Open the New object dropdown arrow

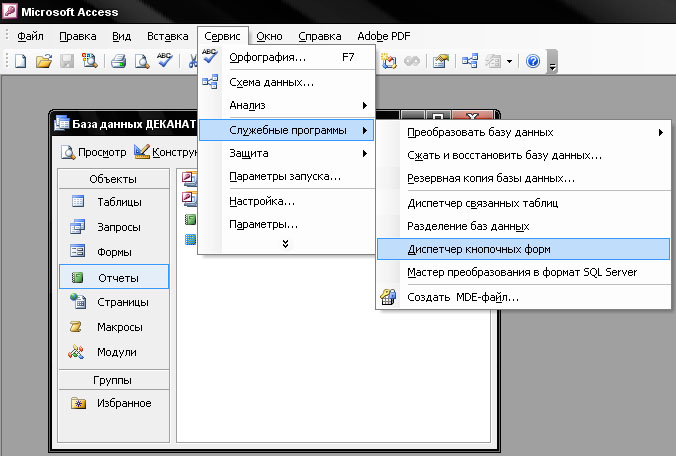pyautogui.click(x=509, y=62)
